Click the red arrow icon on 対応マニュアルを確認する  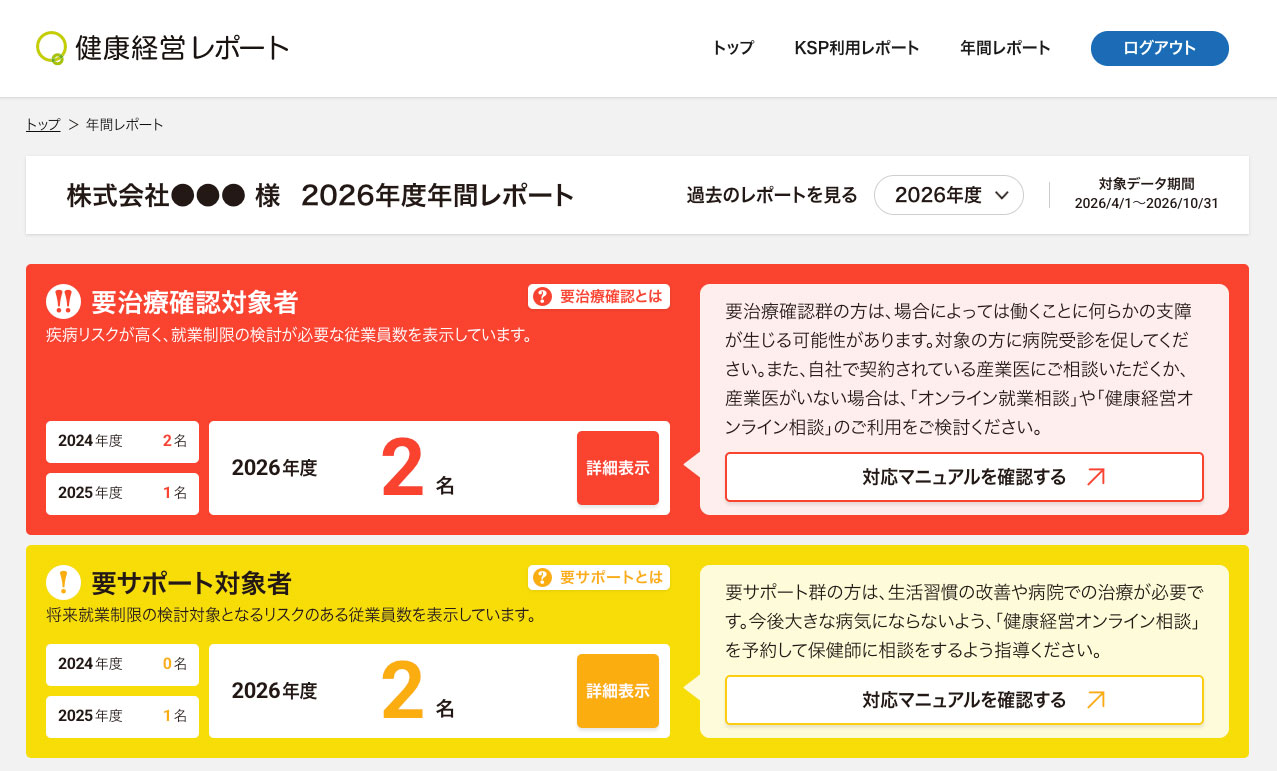pyautogui.click(x=1095, y=477)
